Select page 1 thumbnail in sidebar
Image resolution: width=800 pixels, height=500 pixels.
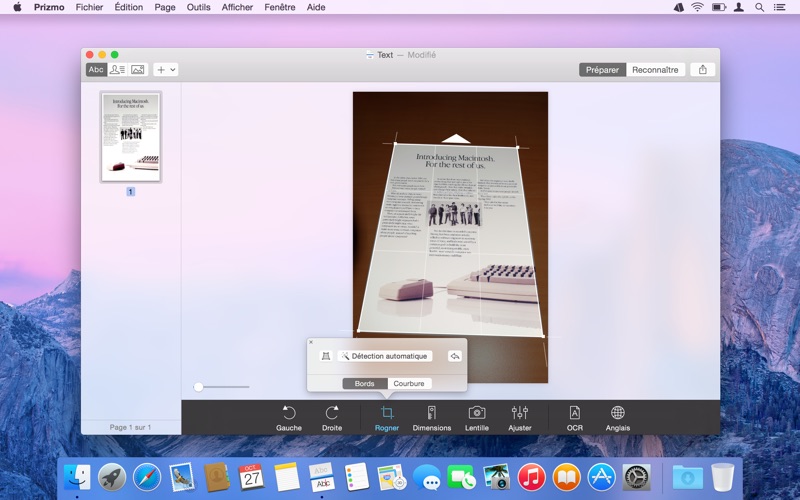coord(131,137)
